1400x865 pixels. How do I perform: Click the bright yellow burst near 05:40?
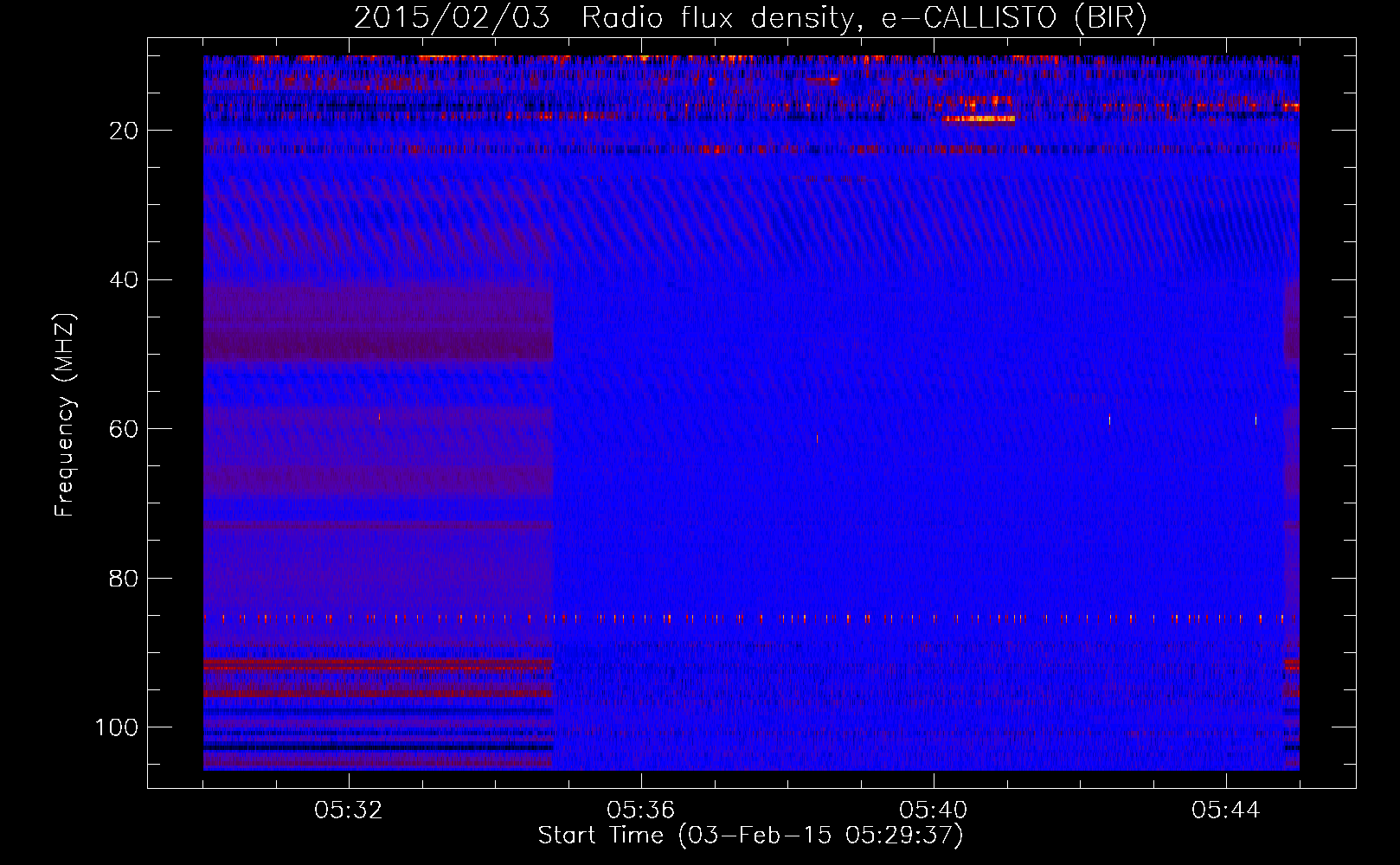tap(979, 119)
